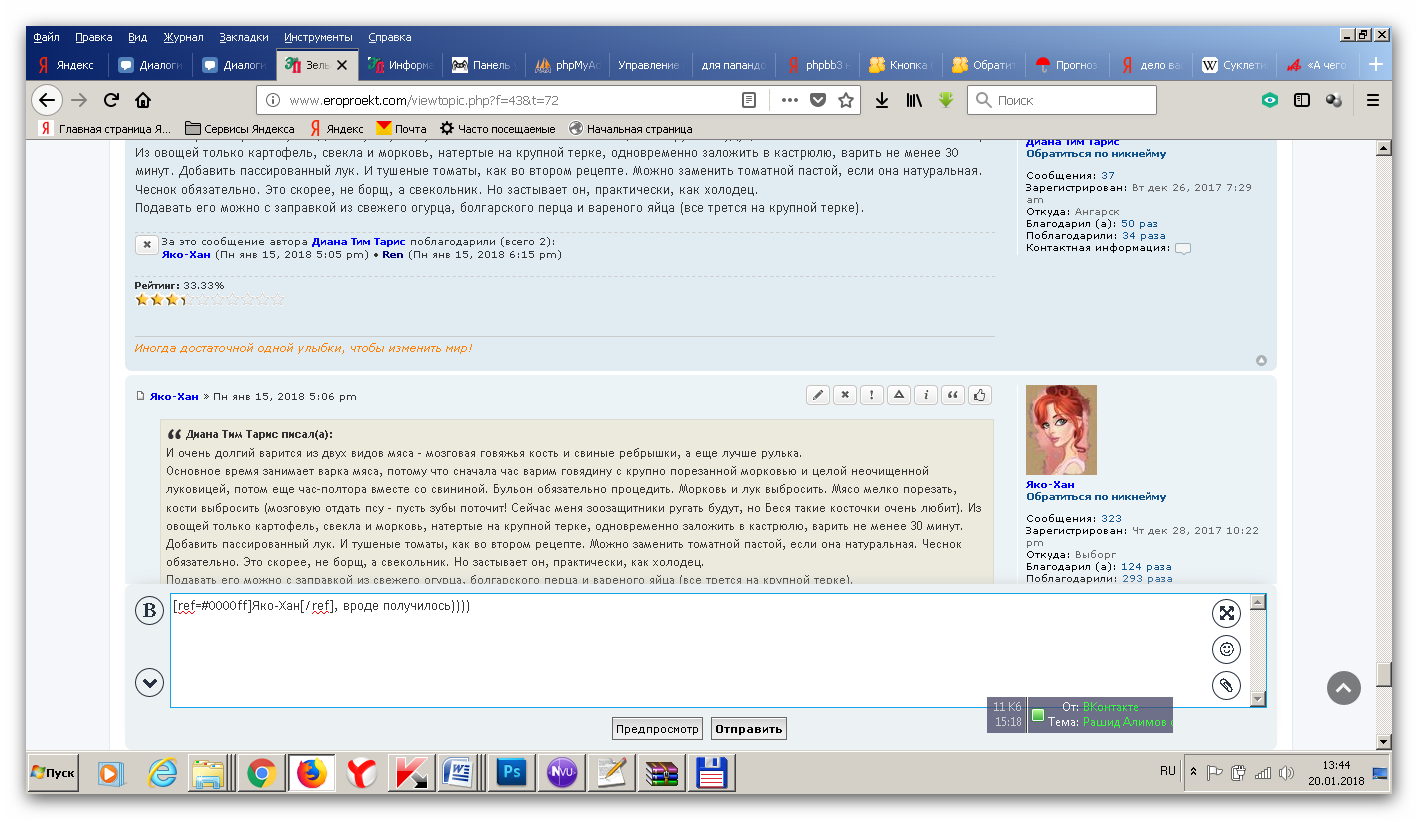Edit Яко-Хан's post with pencil icon
The height and width of the screenshot is (820, 1418).
coord(818,395)
